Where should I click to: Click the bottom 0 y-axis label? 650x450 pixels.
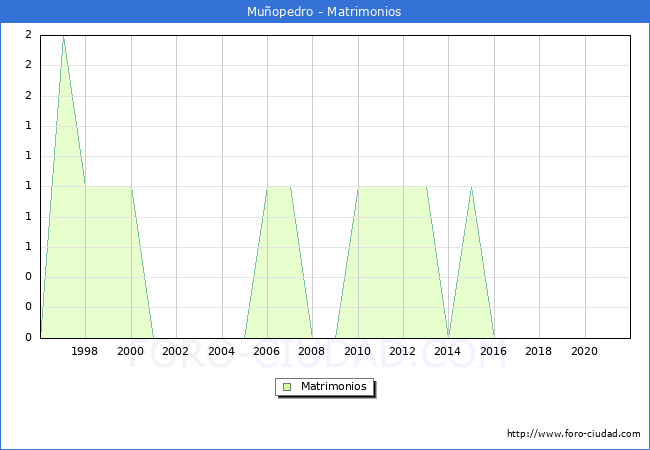pos(28,337)
